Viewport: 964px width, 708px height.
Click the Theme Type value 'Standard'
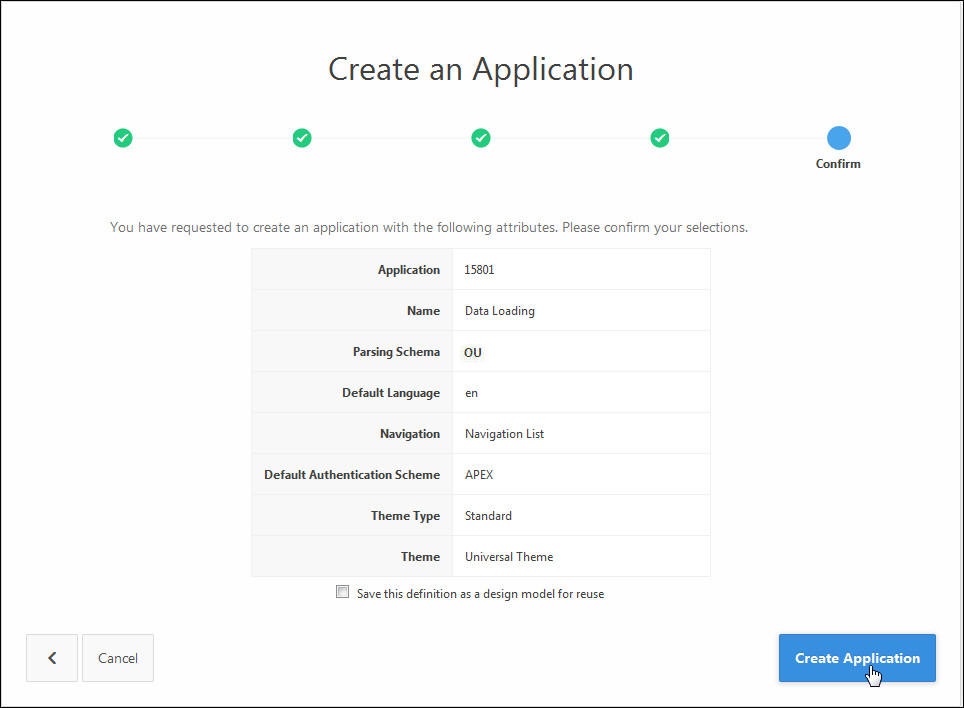point(488,516)
